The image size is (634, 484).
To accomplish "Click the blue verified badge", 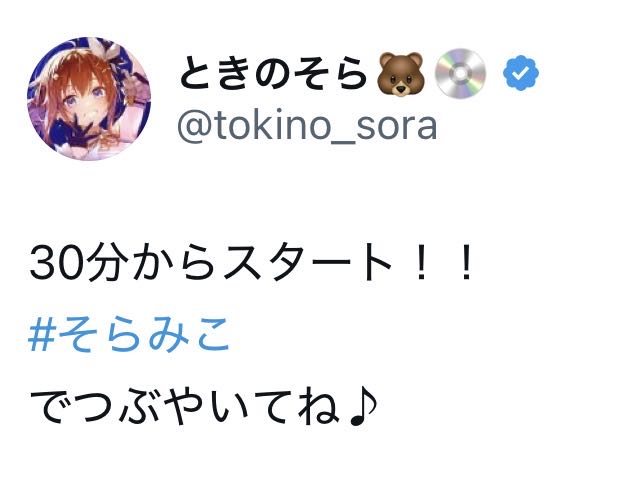I will click(520, 74).
